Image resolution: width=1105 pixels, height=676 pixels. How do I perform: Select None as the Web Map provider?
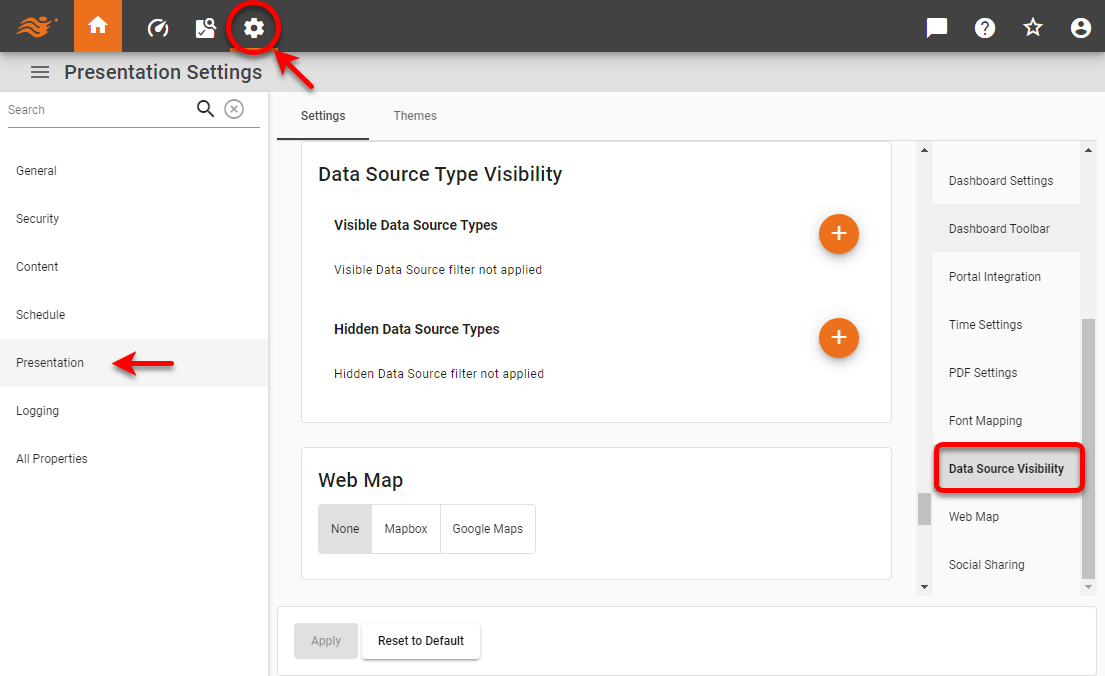(344, 528)
